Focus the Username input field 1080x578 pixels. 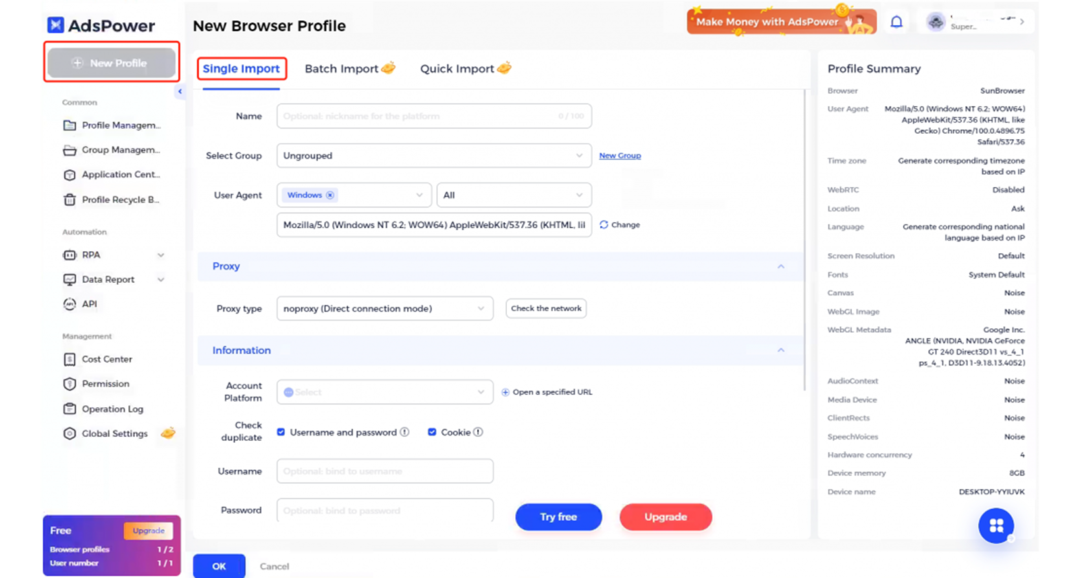(x=385, y=471)
